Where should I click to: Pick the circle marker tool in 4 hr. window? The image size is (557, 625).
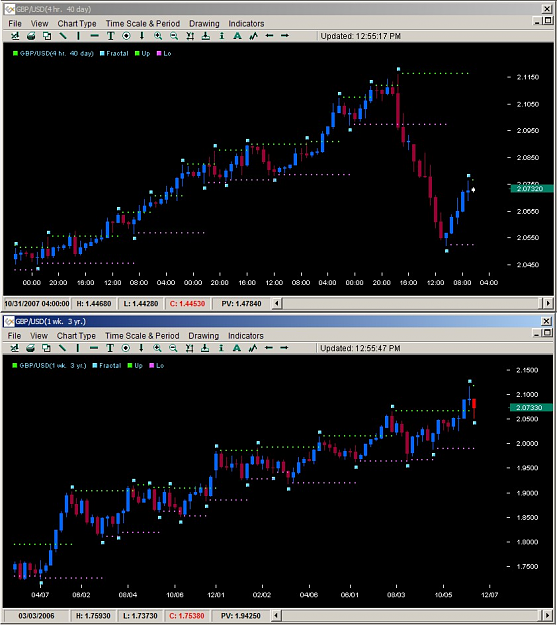[x=126, y=36]
